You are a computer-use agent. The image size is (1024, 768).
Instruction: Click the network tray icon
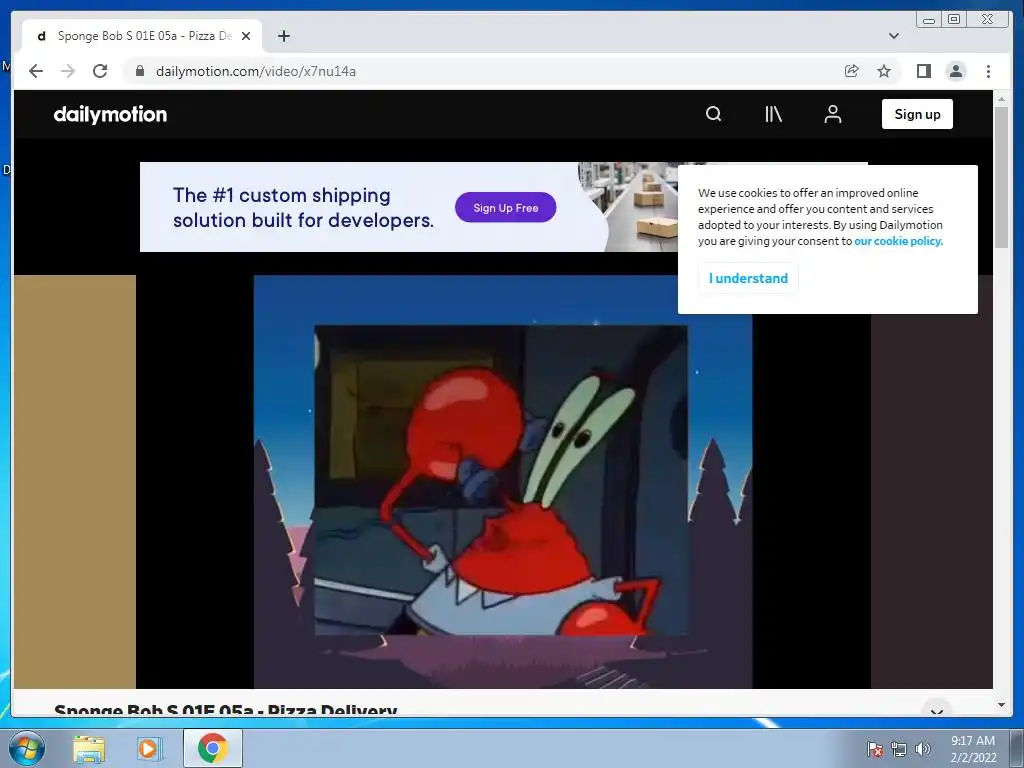pyautogui.click(x=899, y=749)
